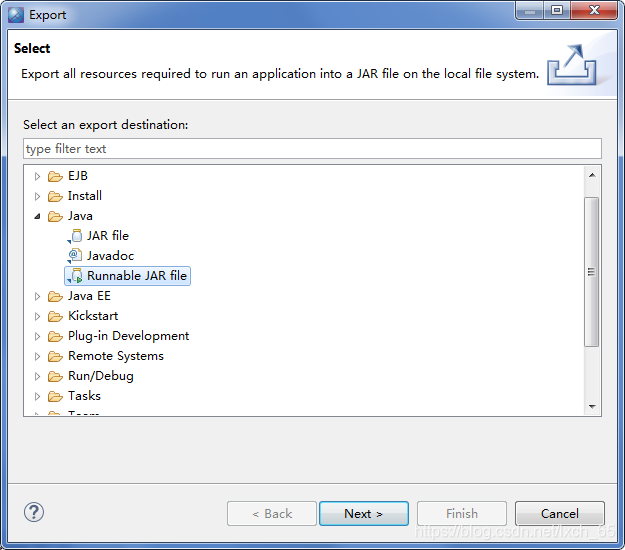Expand the Kickstart category
Viewport: 625px width, 550px height.
tap(37, 316)
